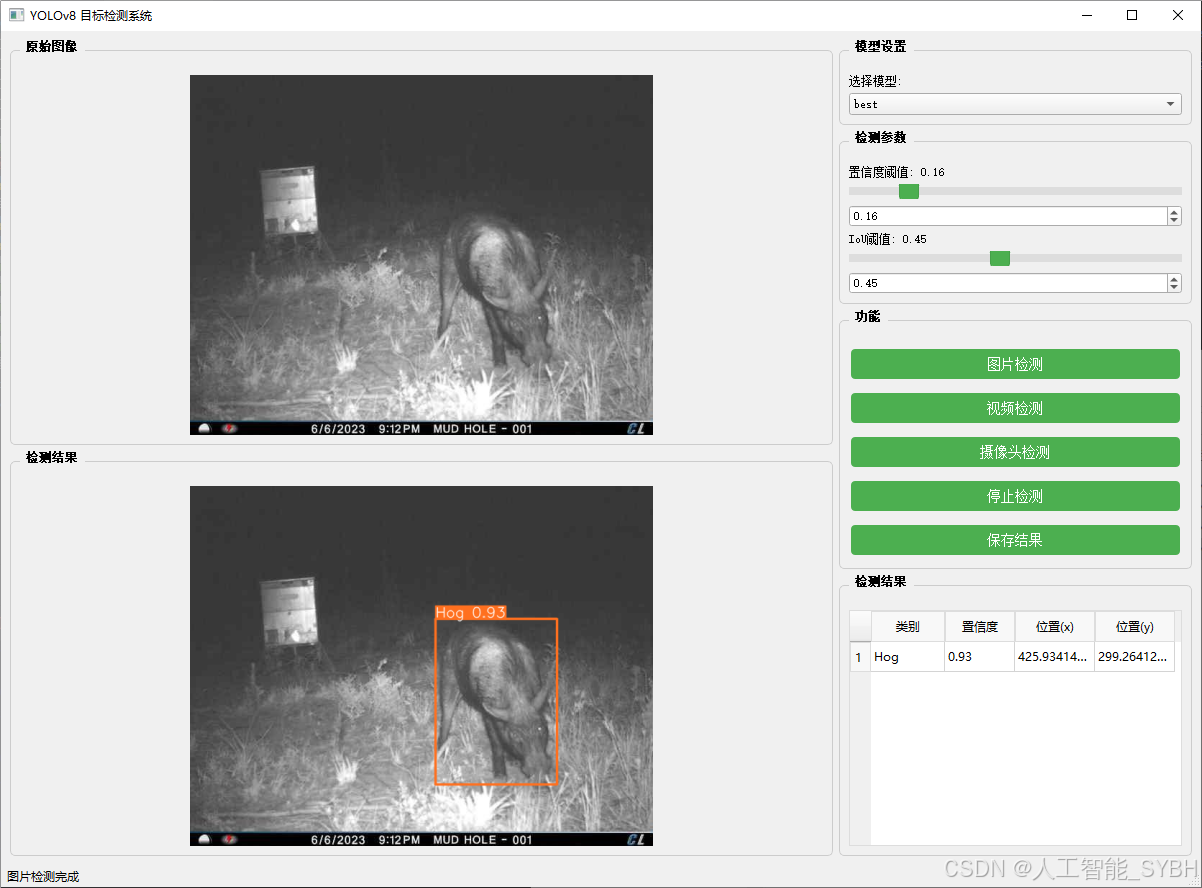Image resolution: width=1202 pixels, height=888 pixels.
Task: Open the 选择模型 dropdown showing best
Action: (x=1014, y=104)
